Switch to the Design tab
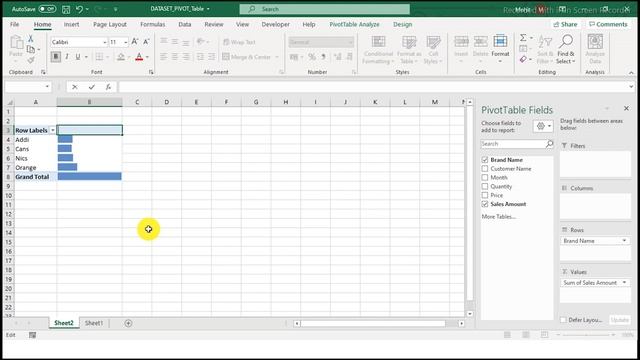The image size is (640, 360). point(402,24)
